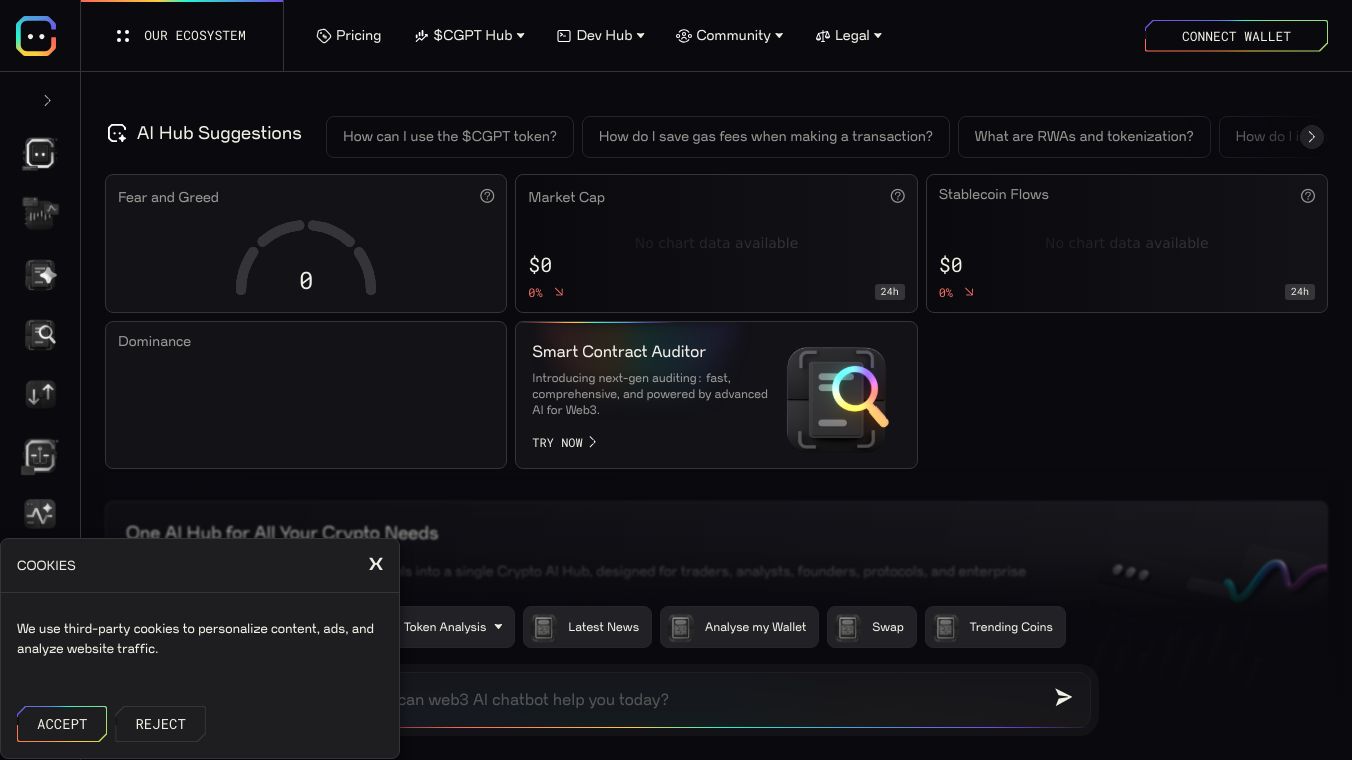Reject third-party cookies

(160, 724)
